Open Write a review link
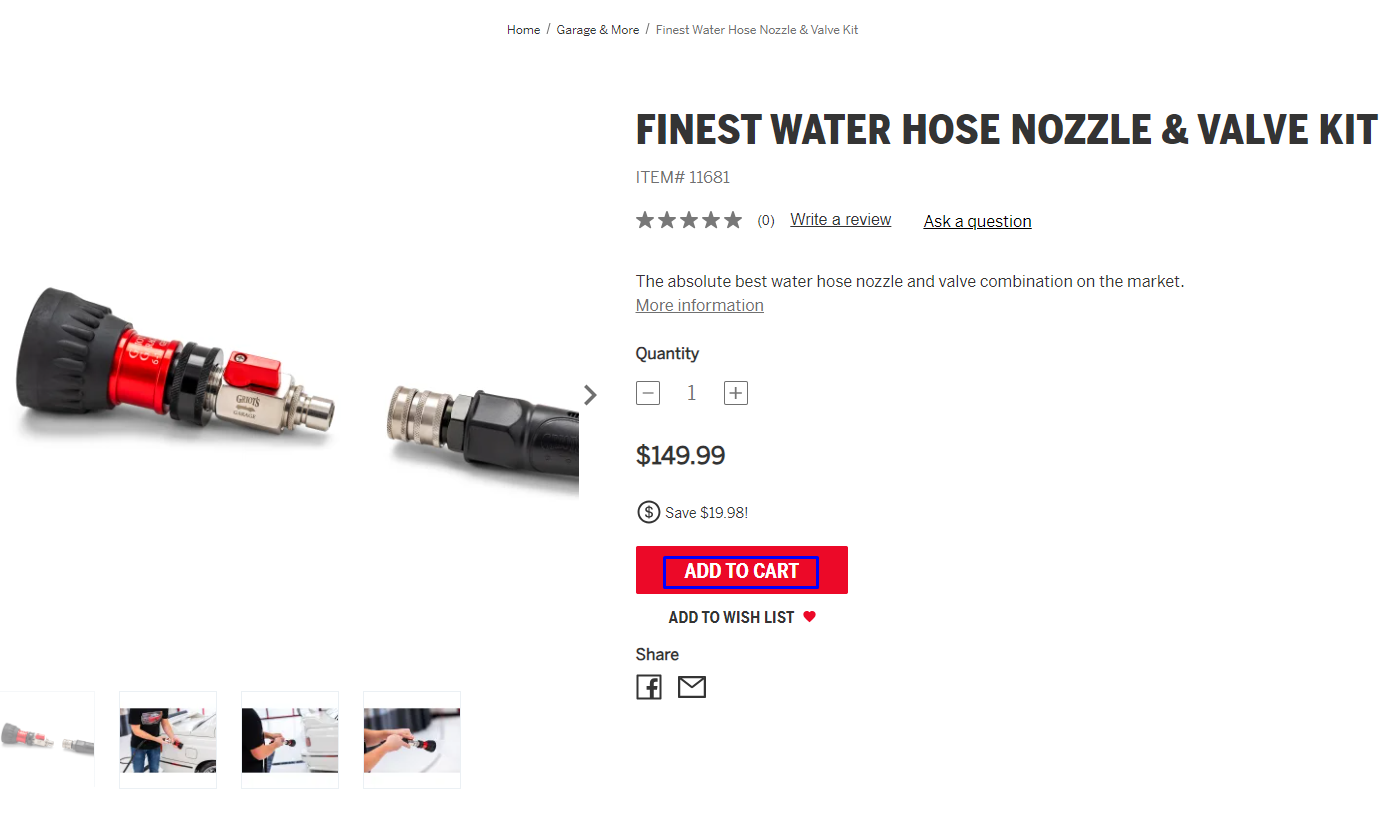The image size is (1380, 814). pyautogui.click(x=840, y=220)
